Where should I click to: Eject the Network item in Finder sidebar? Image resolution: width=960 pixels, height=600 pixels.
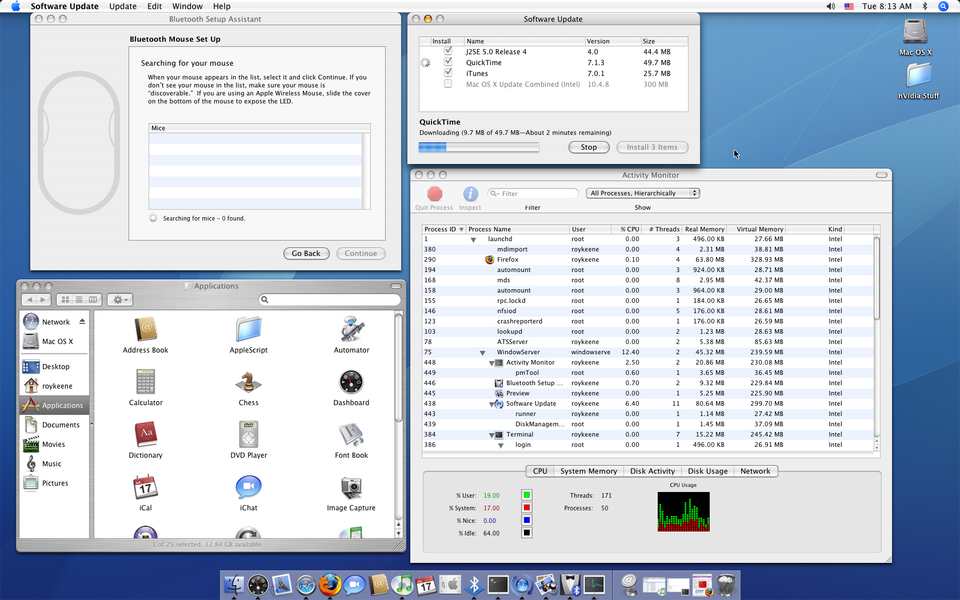click(x=82, y=321)
